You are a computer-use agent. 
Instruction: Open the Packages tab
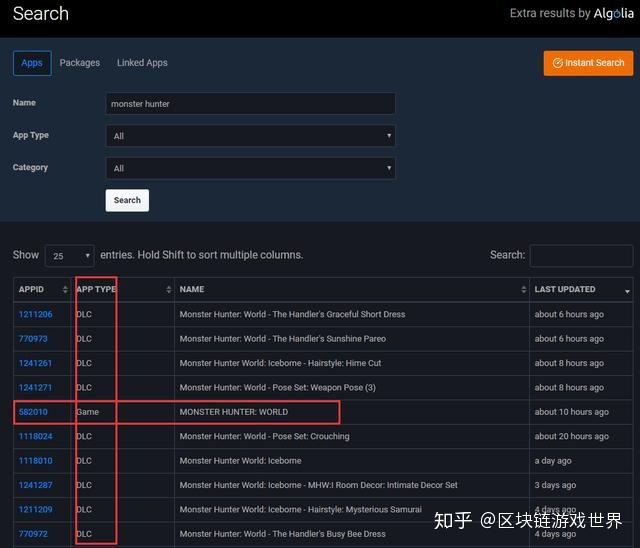coord(80,63)
